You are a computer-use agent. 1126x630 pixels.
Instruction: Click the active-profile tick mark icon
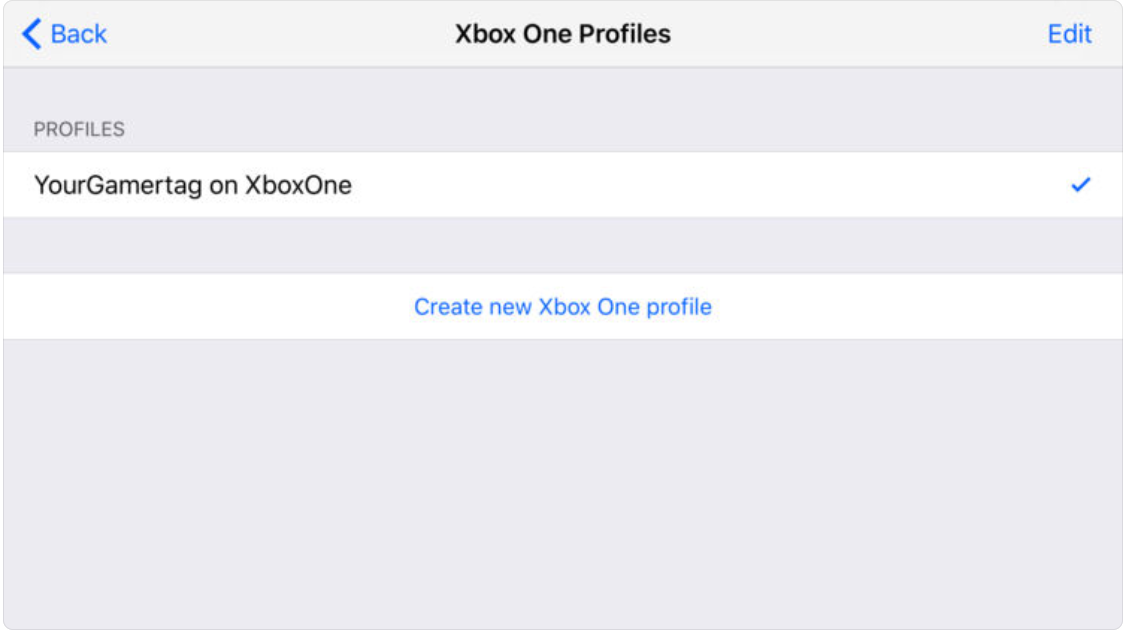coord(1080,185)
